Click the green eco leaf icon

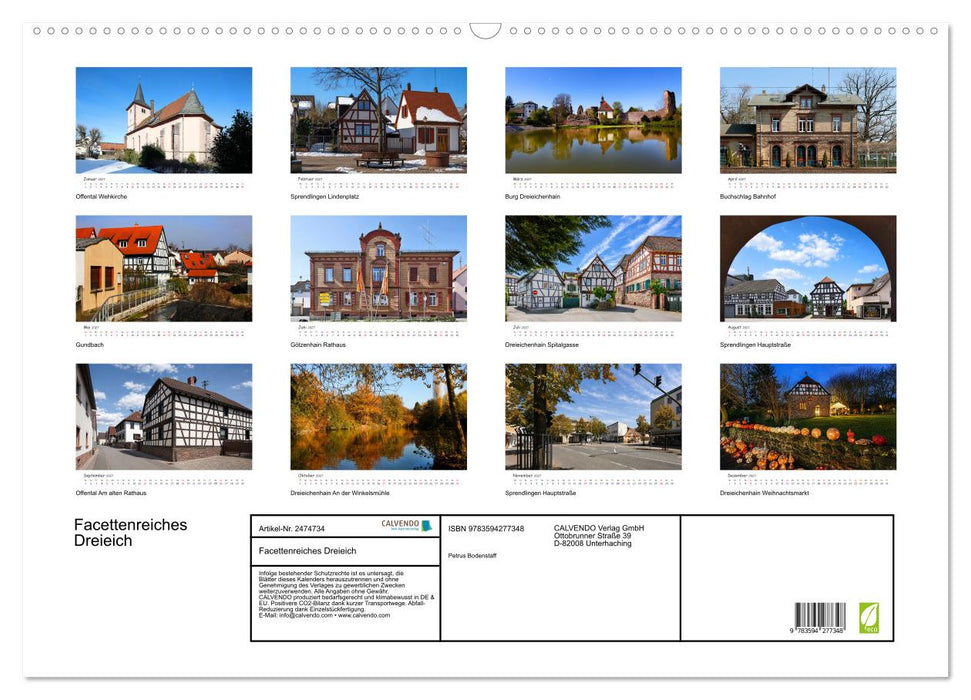[x=869, y=618]
